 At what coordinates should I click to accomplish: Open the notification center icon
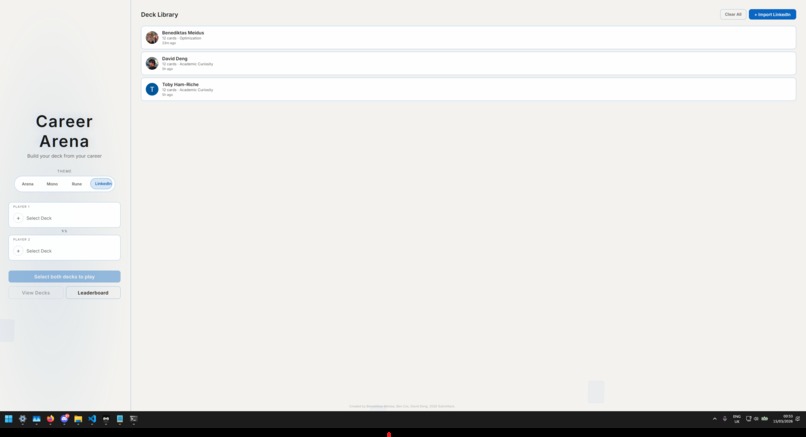(x=798, y=419)
